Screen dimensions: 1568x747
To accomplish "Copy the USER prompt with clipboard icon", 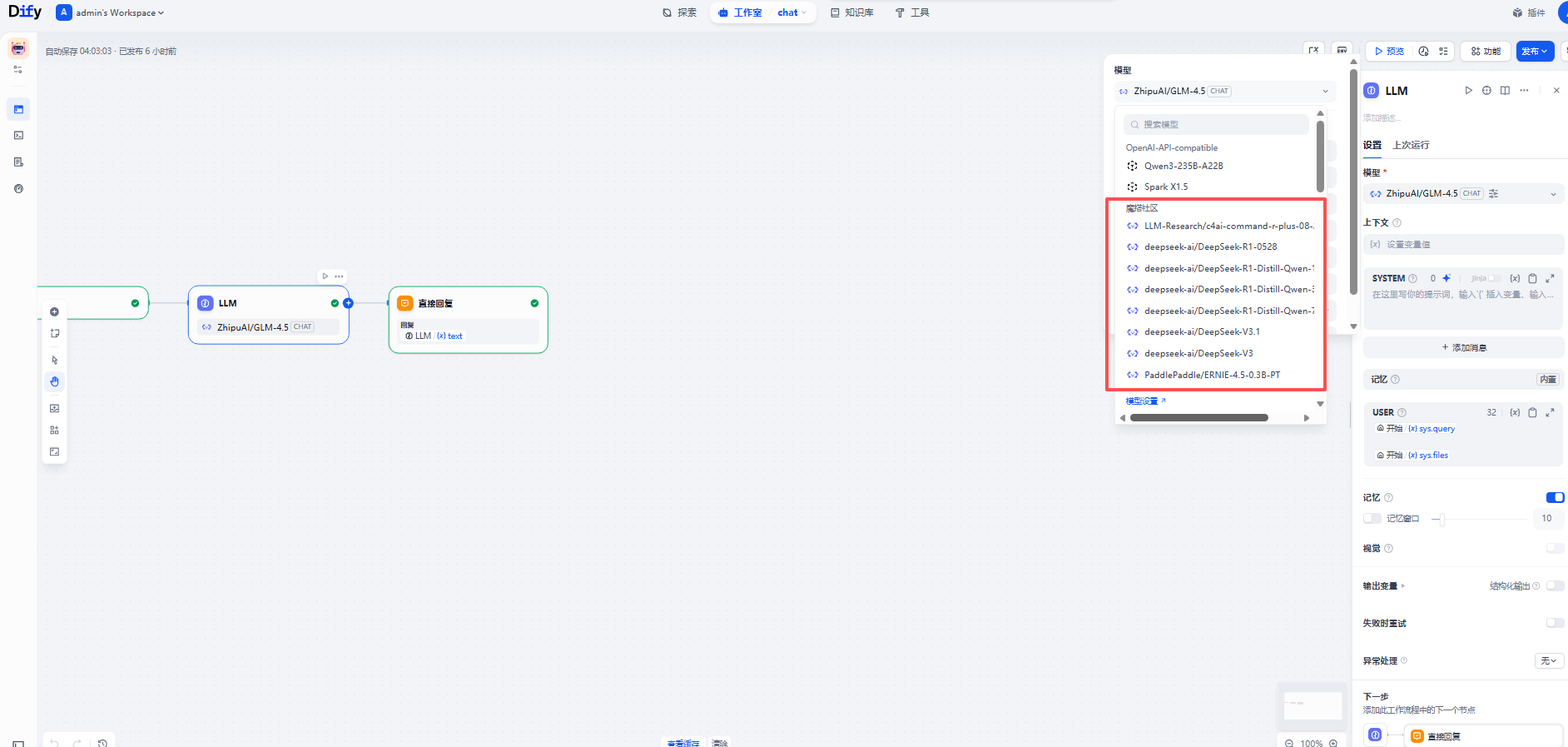I will [1532, 412].
